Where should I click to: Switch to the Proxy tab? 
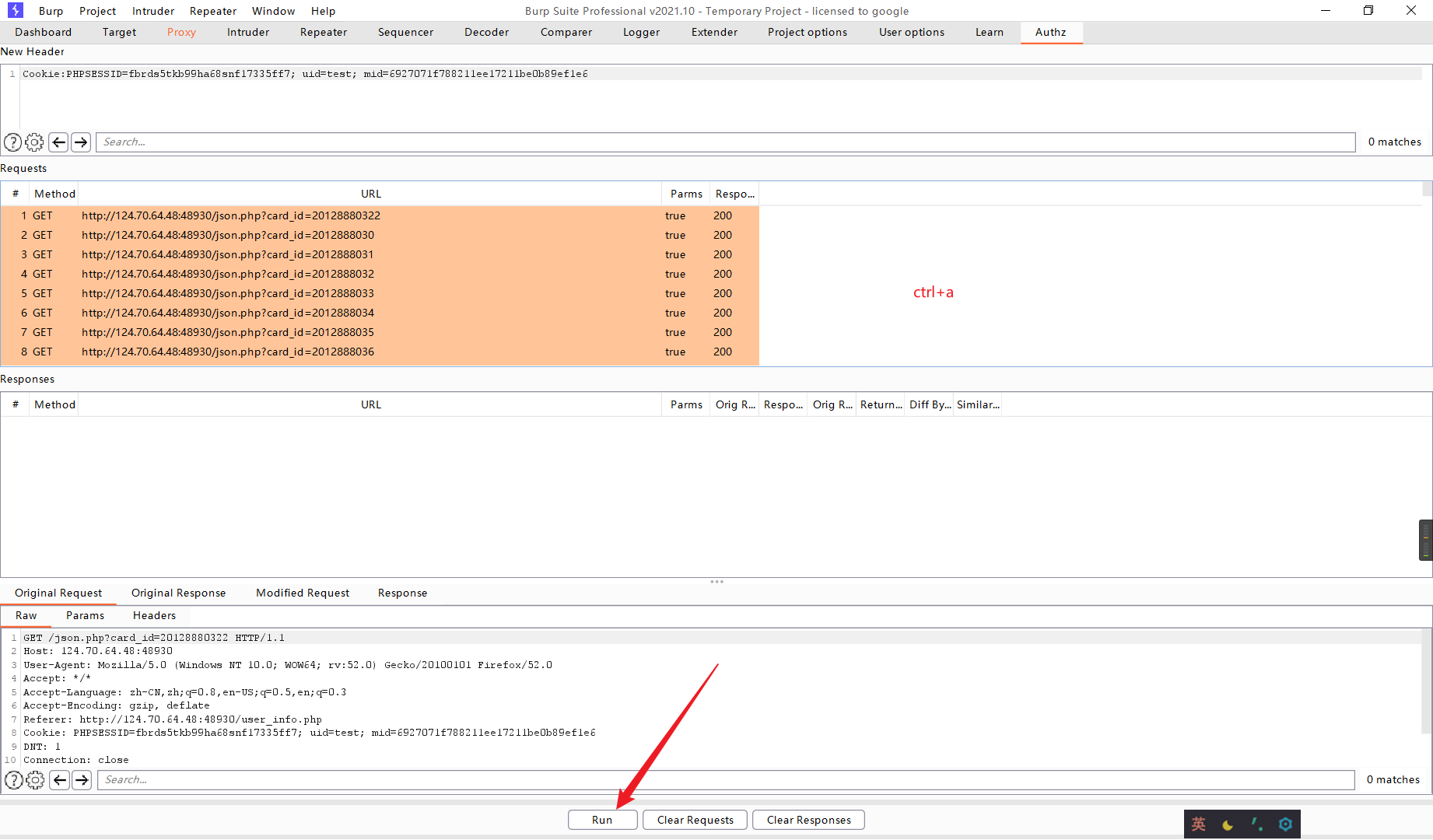pyautogui.click(x=181, y=32)
